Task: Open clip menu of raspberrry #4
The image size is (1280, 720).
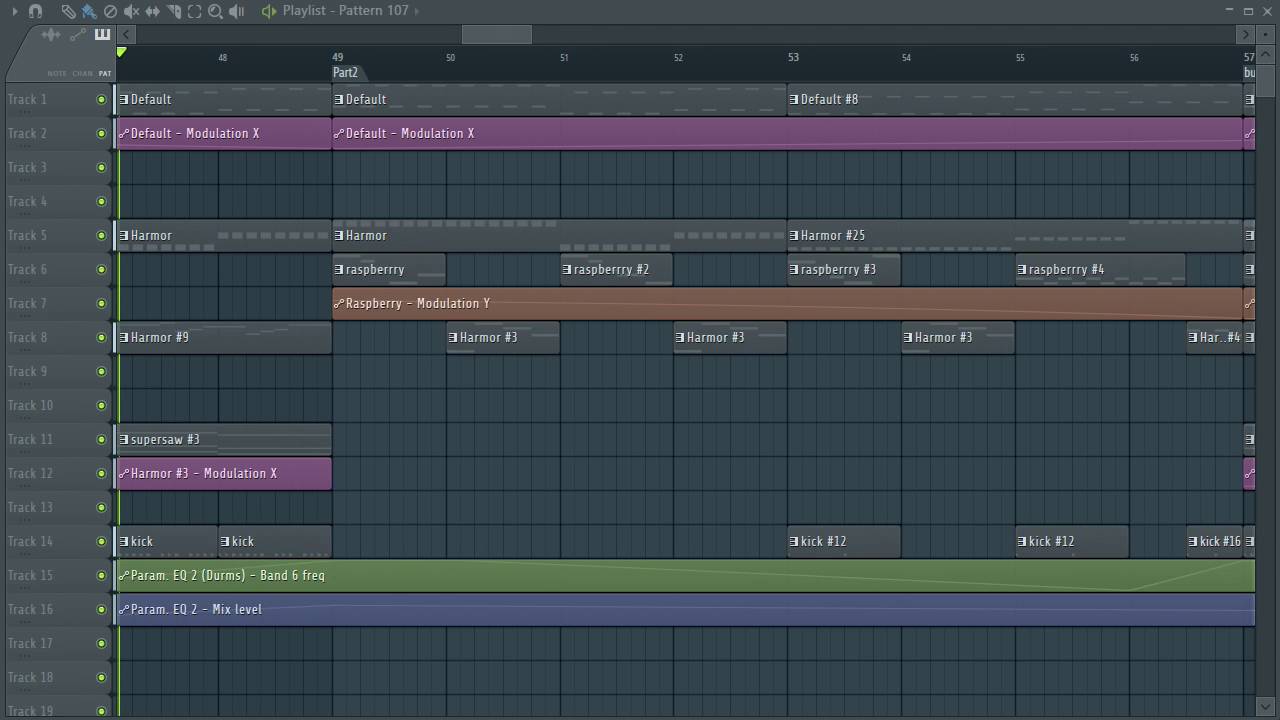Action: click(x=1022, y=269)
